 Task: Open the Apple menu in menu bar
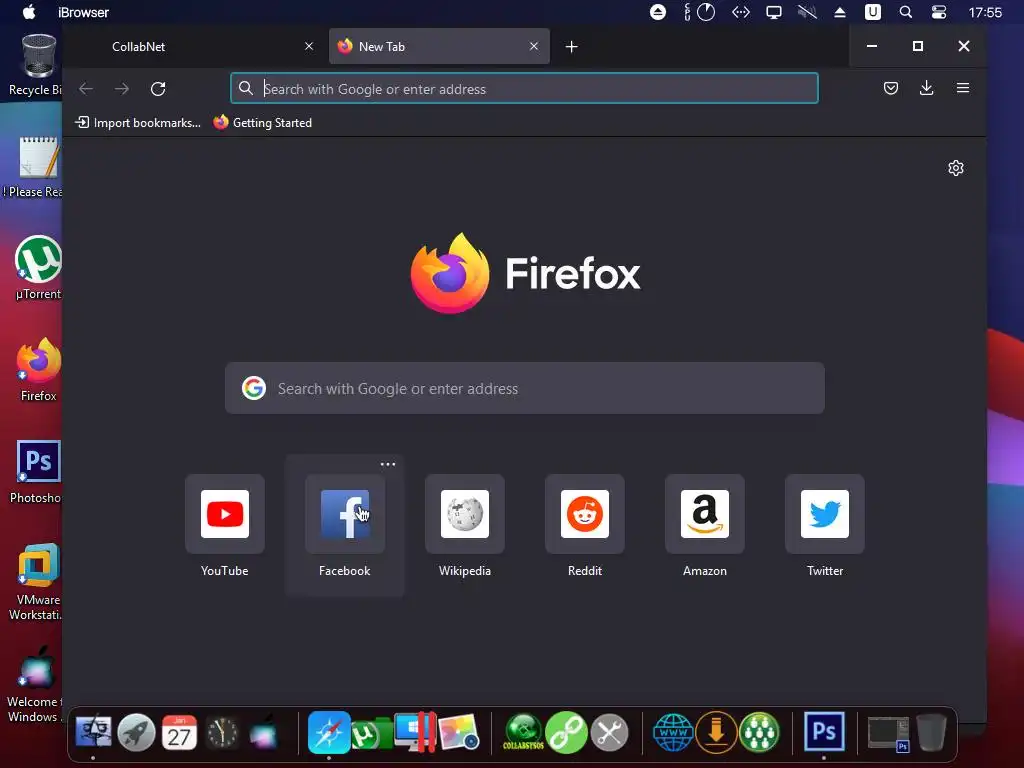pyautogui.click(x=29, y=12)
